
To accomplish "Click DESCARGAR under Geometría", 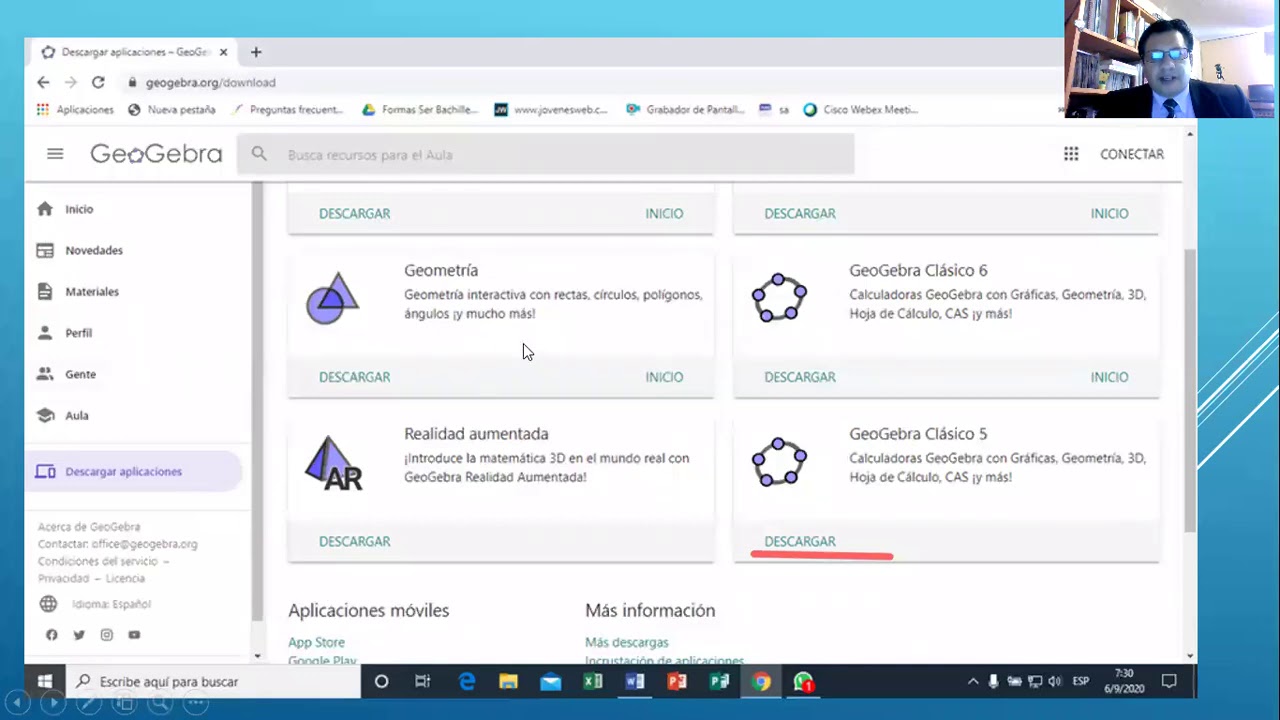I will (x=354, y=377).
